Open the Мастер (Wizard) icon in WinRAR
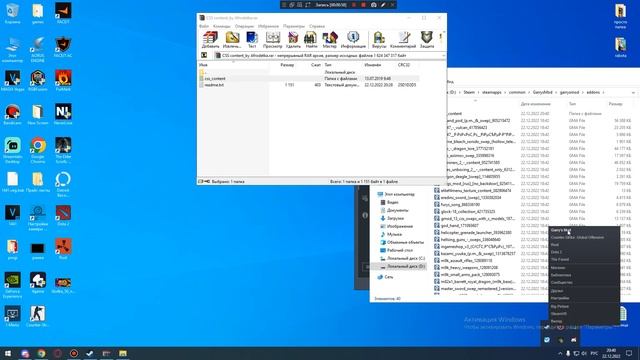Image resolution: width=640 pixels, height=360 pixels. click(x=330, y=40)
